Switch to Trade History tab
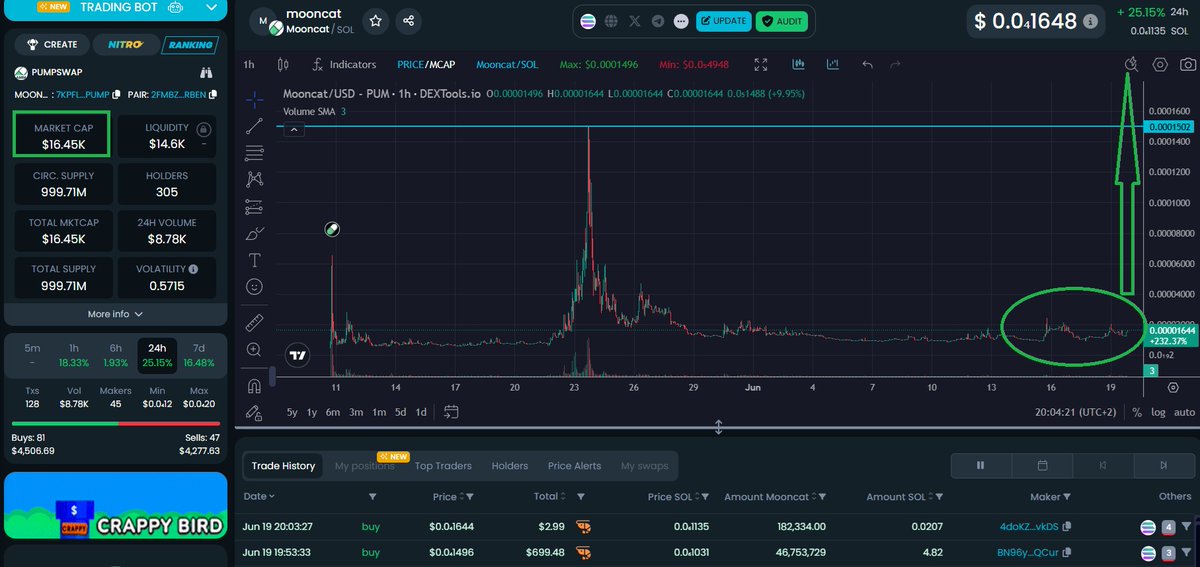 click(283, 466)
